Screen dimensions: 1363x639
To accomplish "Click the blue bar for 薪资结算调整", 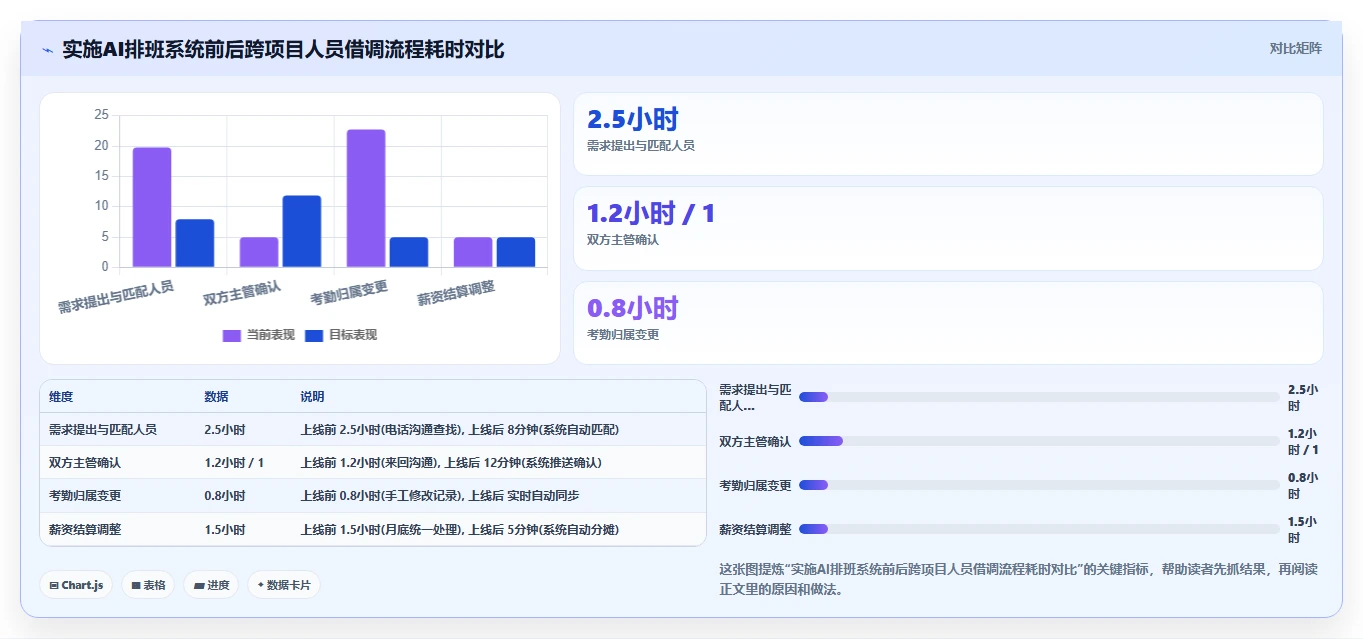I will tap(516, 252).
